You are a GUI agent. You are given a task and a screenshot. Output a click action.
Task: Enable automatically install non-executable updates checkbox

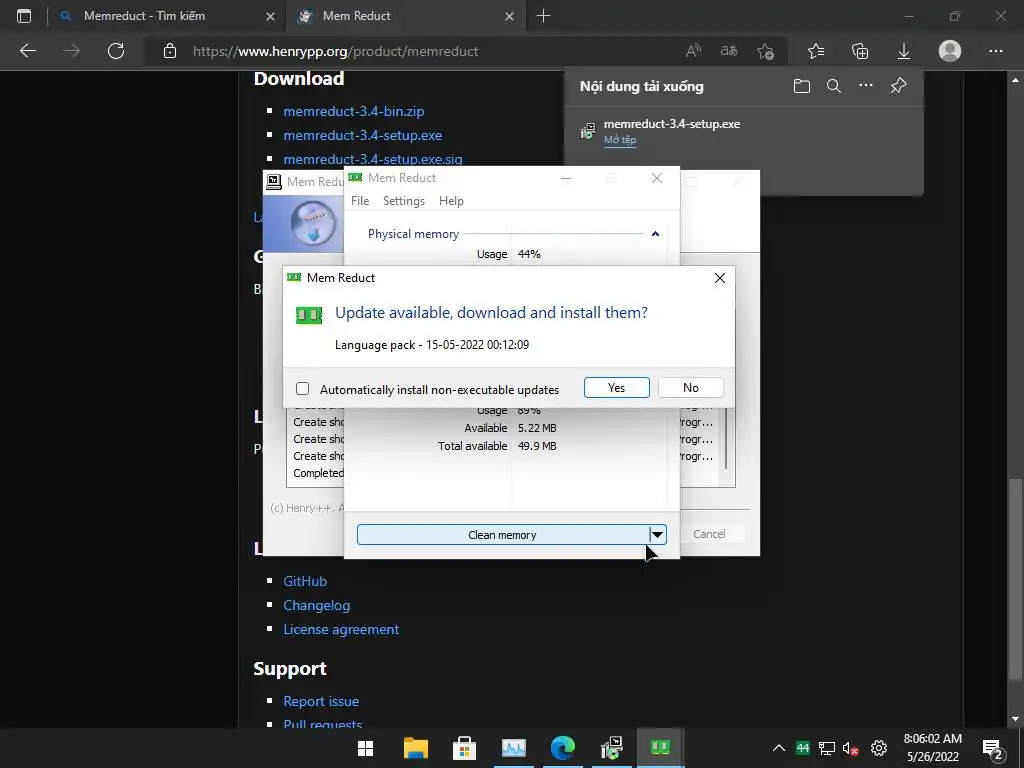coord(302,389)
